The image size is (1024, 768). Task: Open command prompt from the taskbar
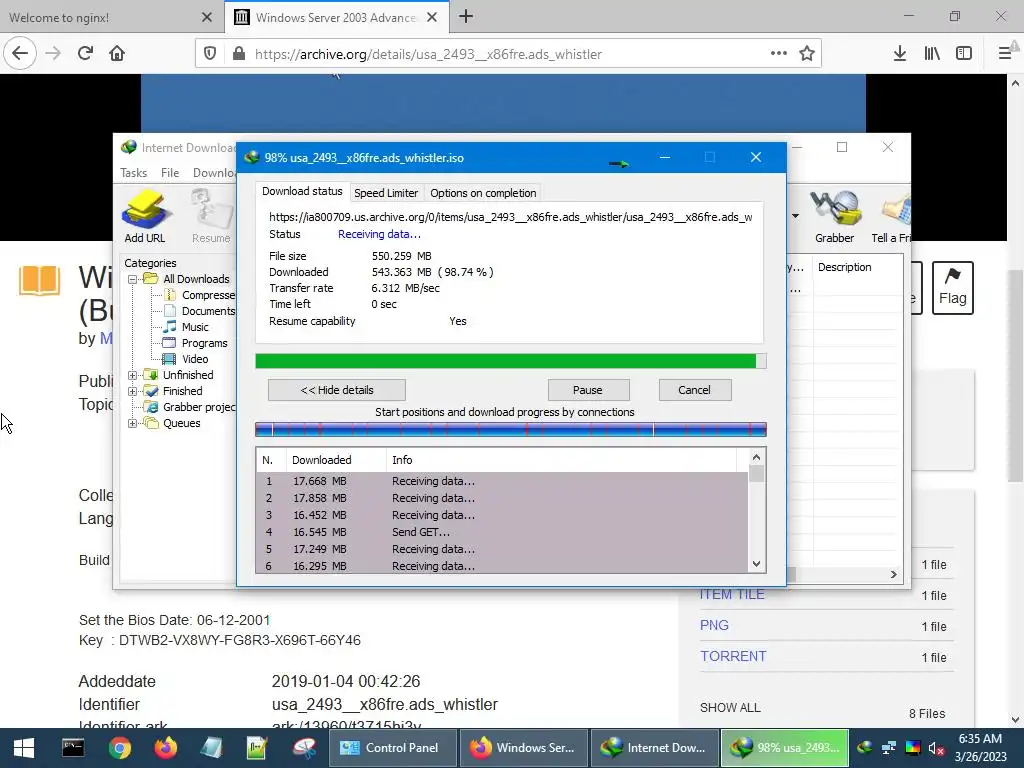[x=73, y=748]
